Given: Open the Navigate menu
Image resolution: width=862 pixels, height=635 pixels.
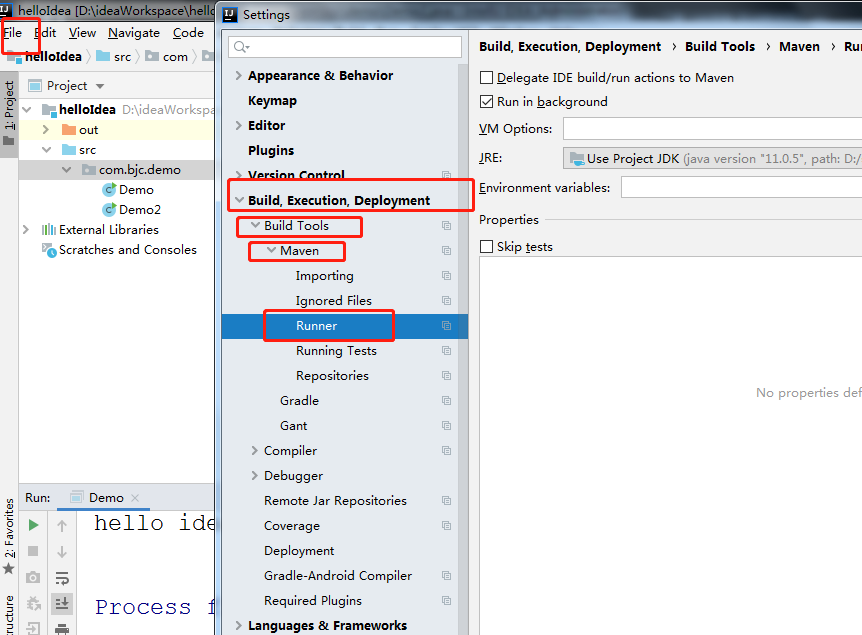Looking at the screenshot, I should pyautogui.click(x=134, y=33).
